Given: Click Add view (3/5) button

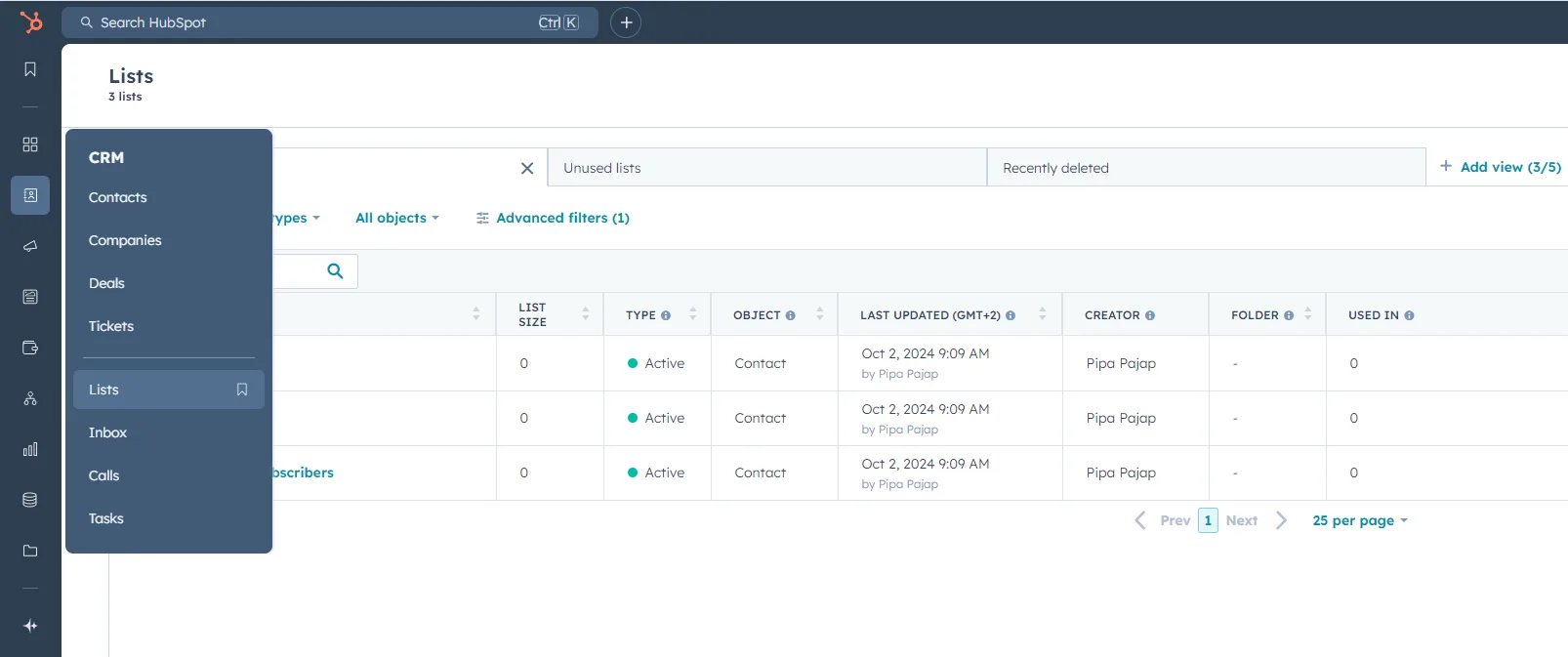Looking at the screenshot, I should (1501, 167).
